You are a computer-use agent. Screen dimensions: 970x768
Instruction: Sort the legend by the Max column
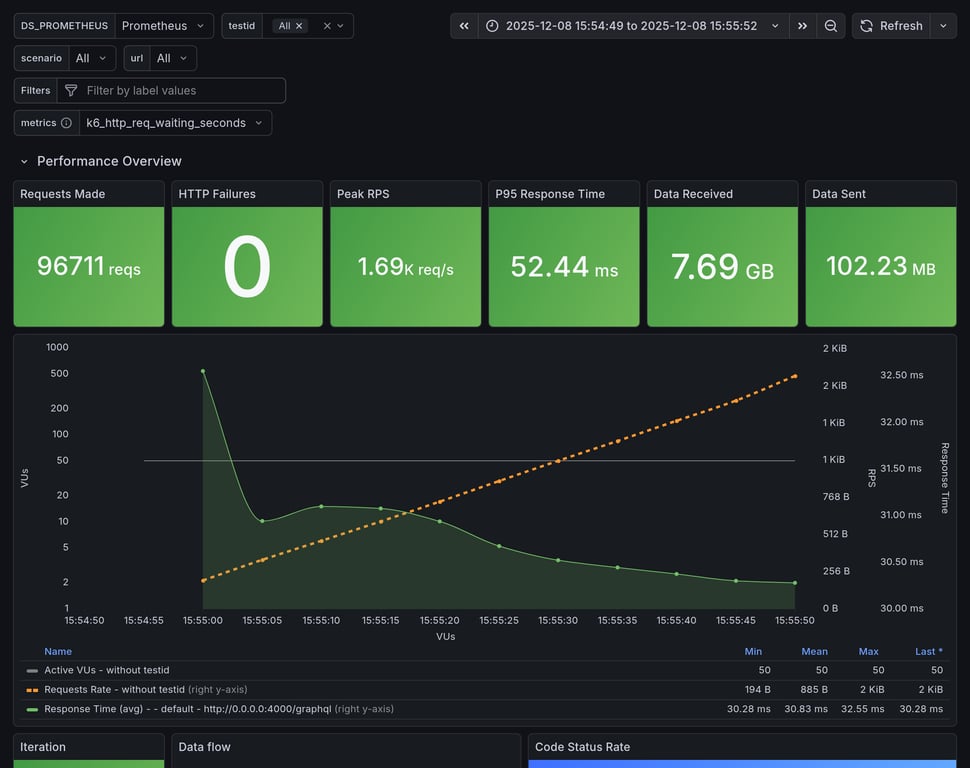pos(868,651)
